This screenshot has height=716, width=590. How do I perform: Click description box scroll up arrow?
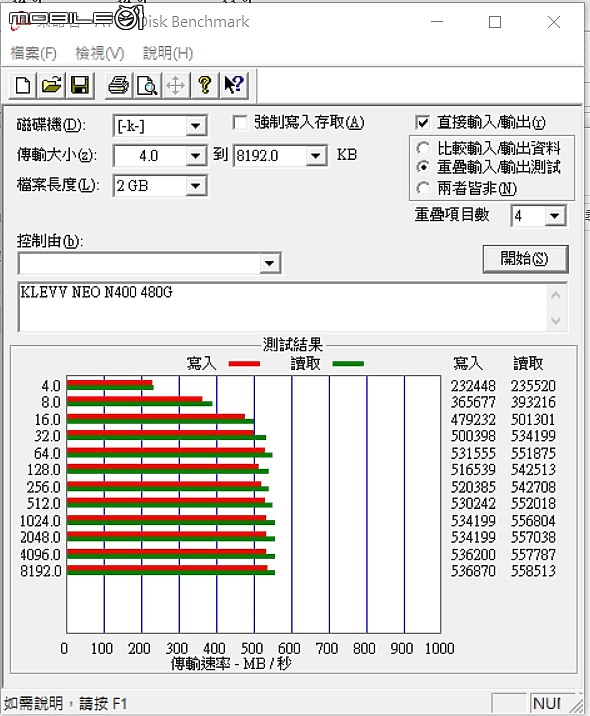pyautogui.click(x=556, y=295)
